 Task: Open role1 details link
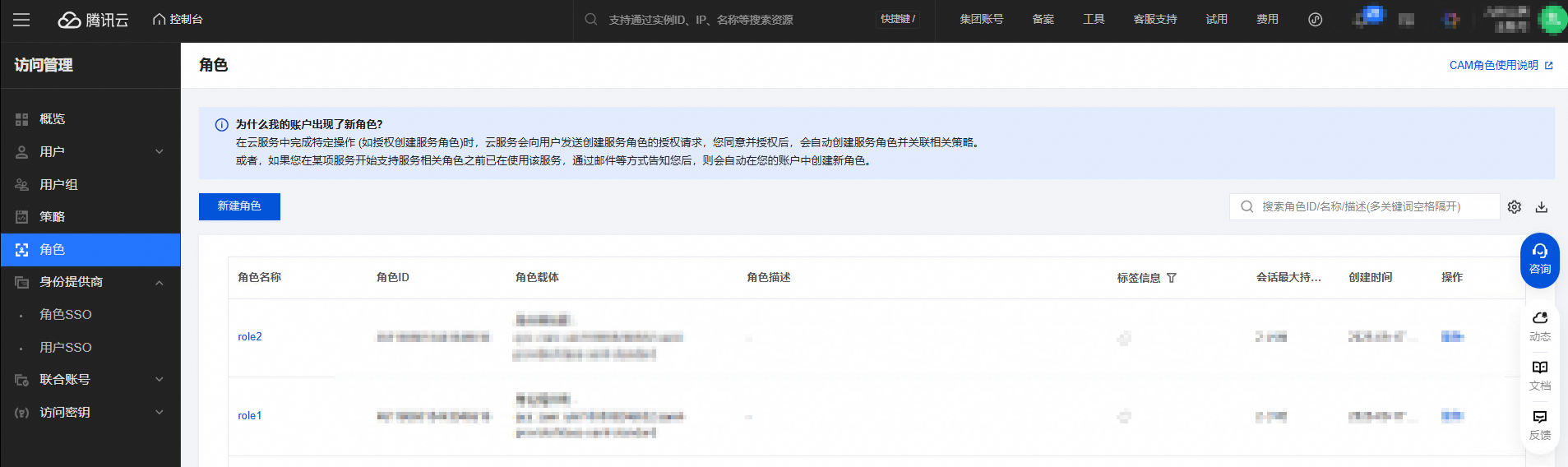[250, 415]
